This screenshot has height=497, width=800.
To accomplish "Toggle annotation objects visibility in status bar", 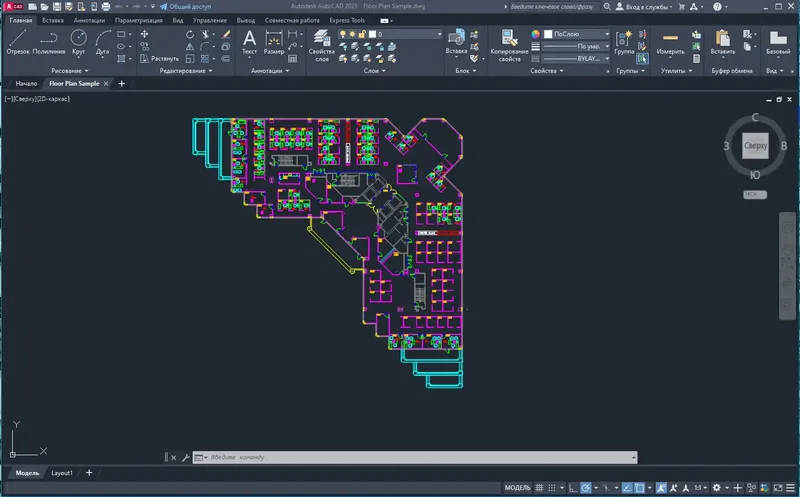I will tap(661, 488).
